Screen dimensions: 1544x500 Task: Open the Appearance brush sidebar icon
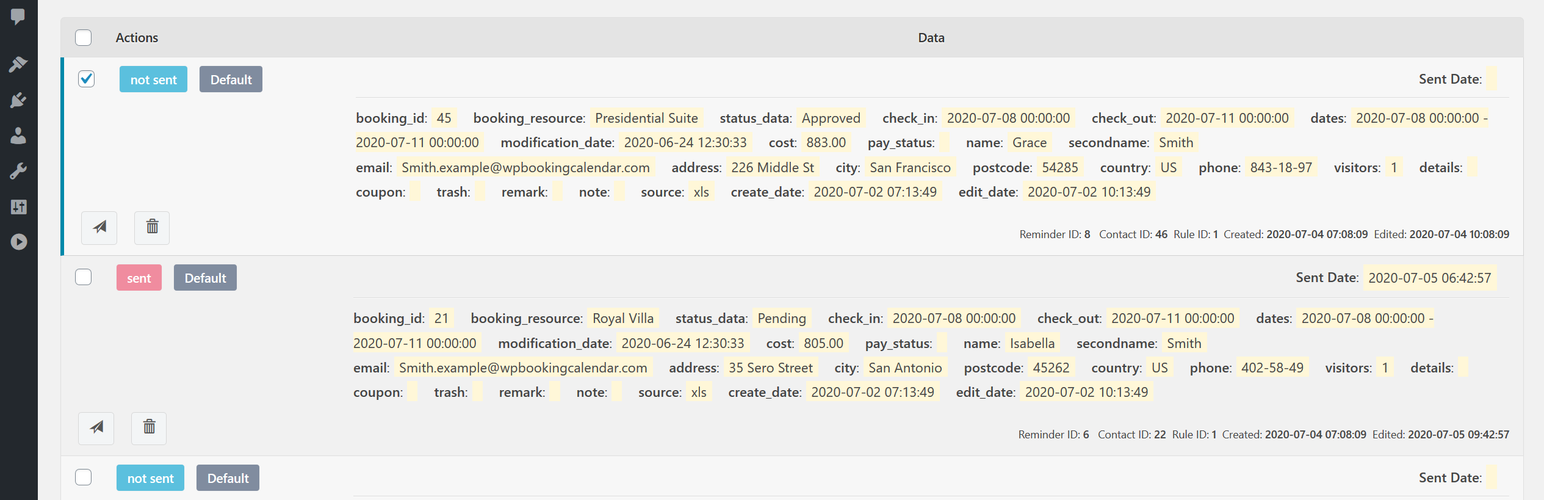[18, 65]
